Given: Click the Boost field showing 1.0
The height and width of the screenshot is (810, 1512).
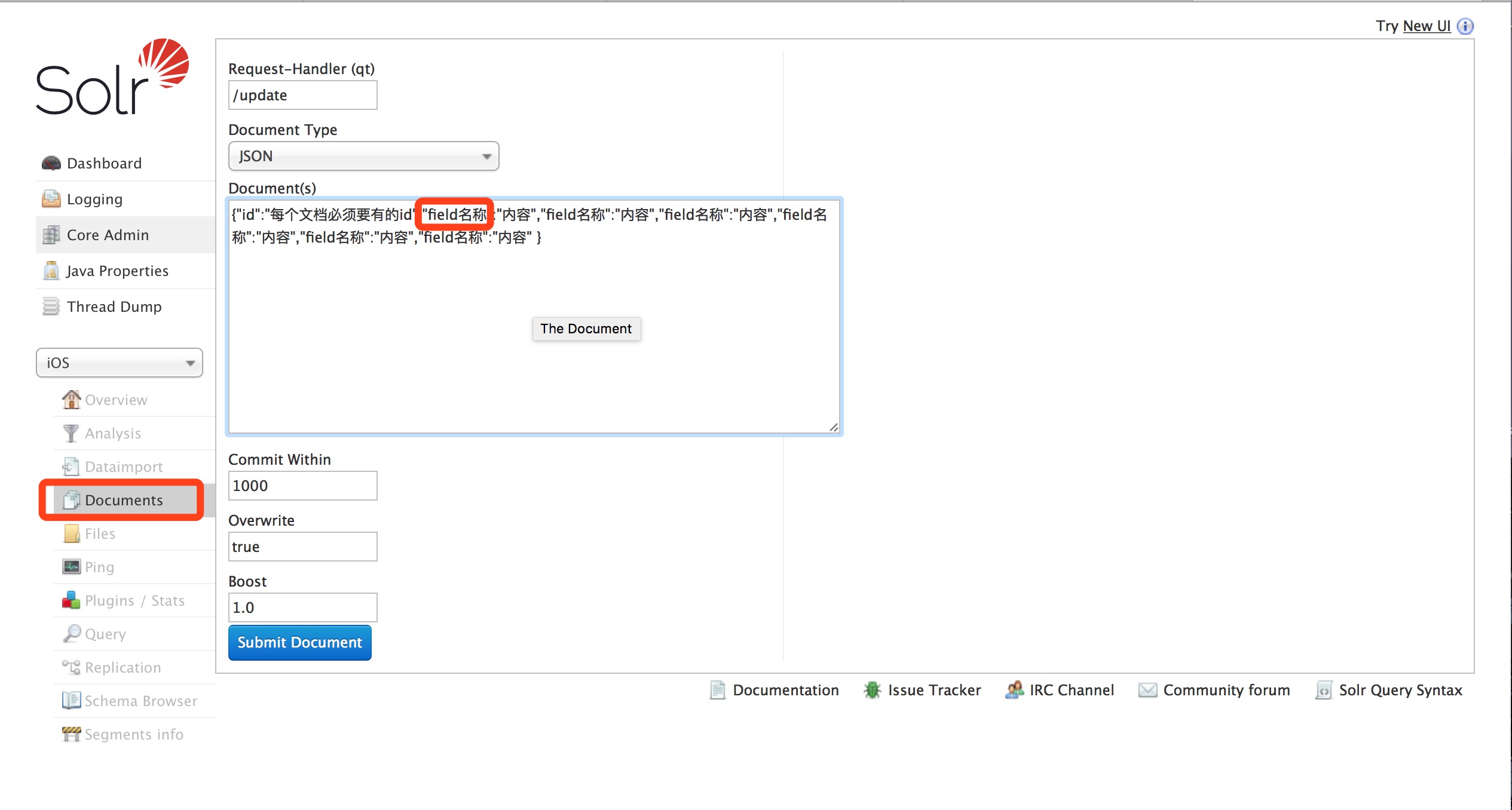Looking at the screenshot, I should tap(303, 607).
